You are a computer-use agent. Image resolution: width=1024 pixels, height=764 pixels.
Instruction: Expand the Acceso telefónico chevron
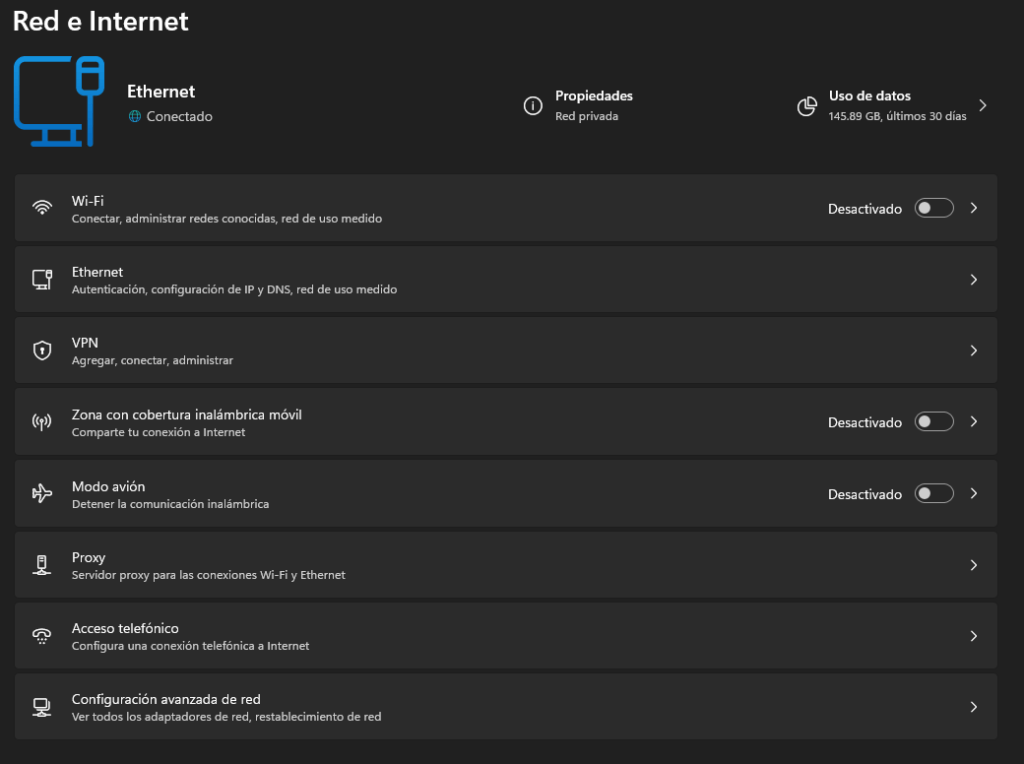(x=974, y=636)
